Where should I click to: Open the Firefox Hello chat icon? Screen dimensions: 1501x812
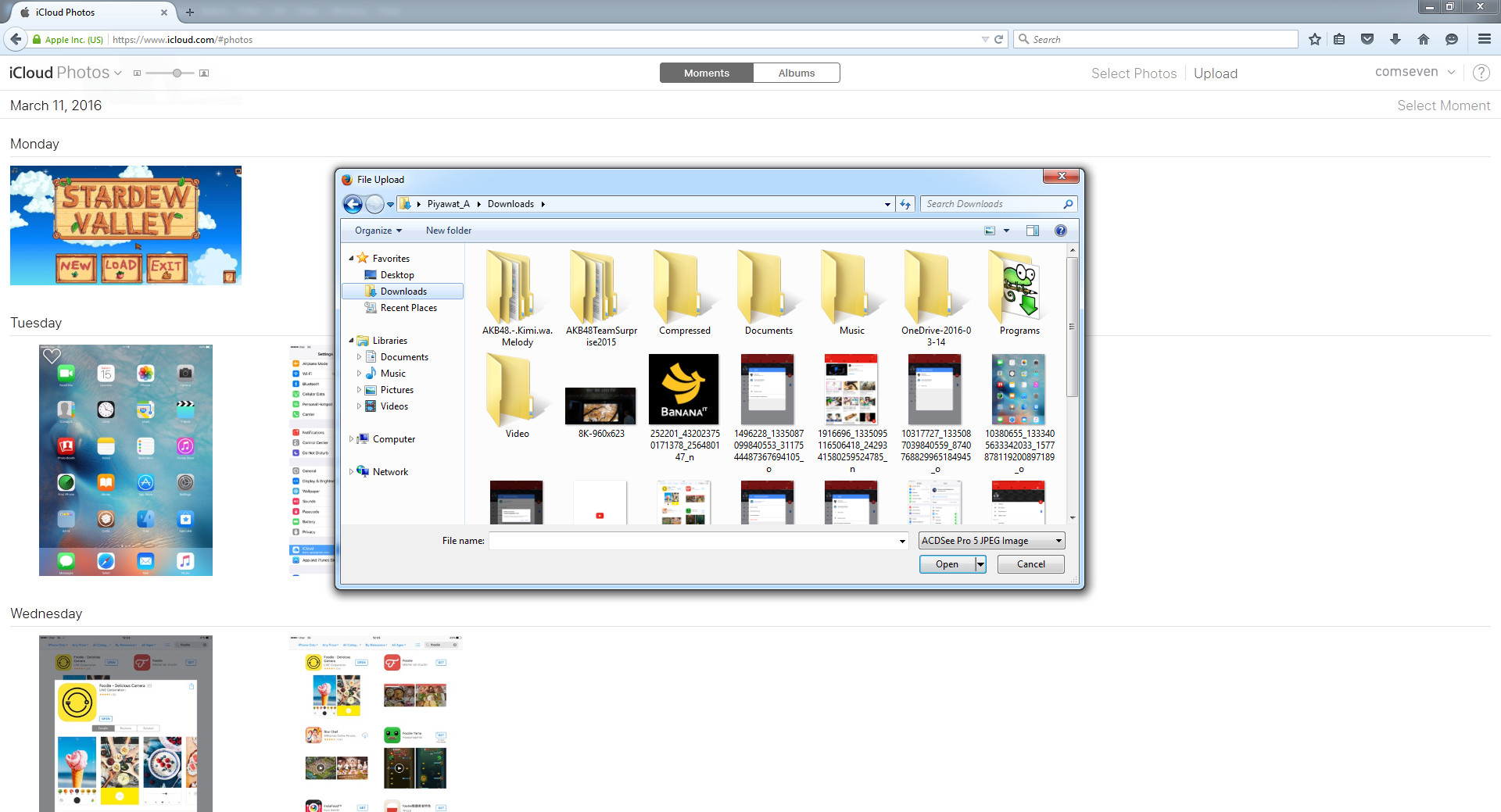(1452, 39)
